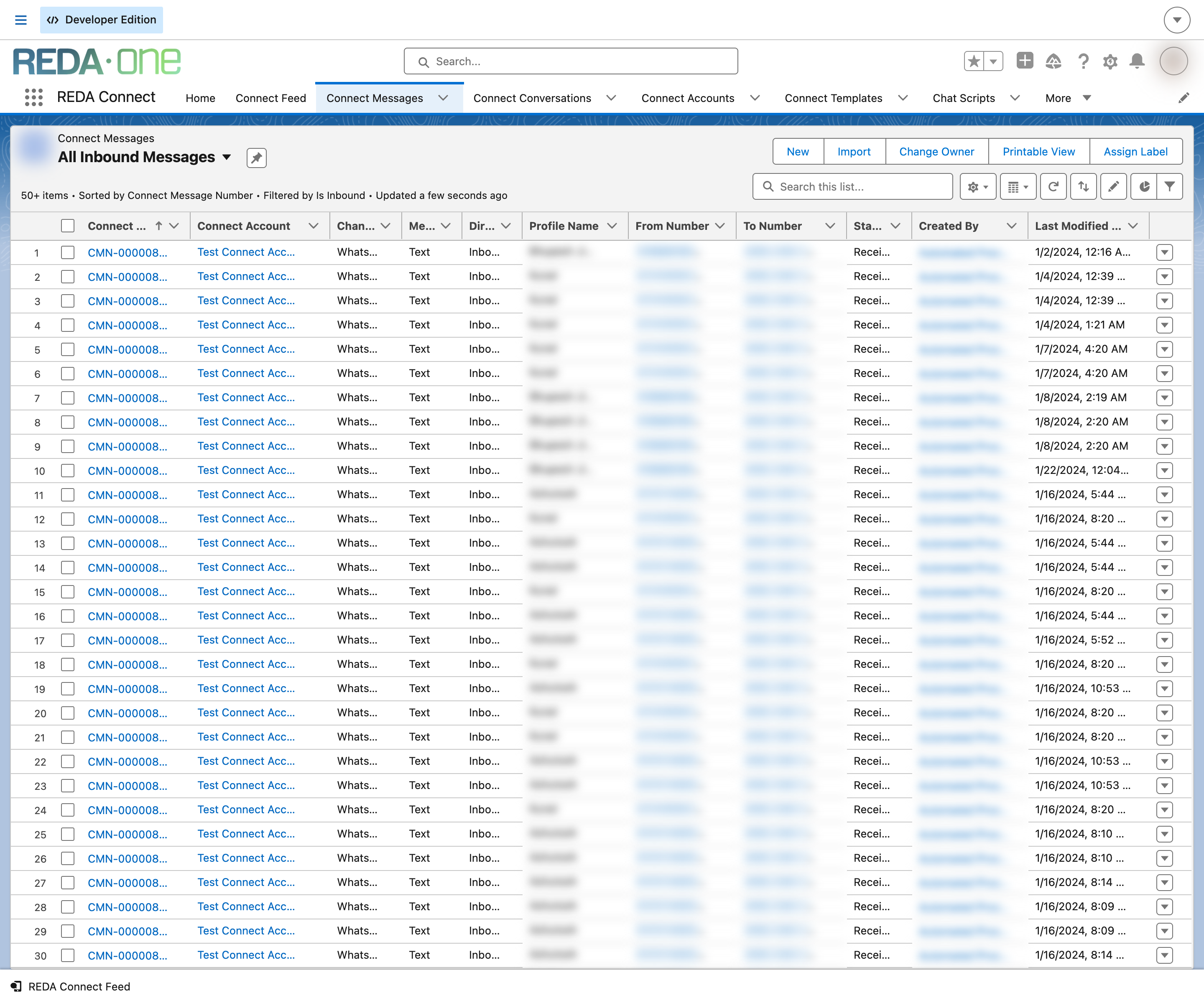Viewport: 1204px width, 1003px height.
Task: Click the REDA Connect Feed utility bar icon
Action: pyautogui.click(x=16, y=986)
